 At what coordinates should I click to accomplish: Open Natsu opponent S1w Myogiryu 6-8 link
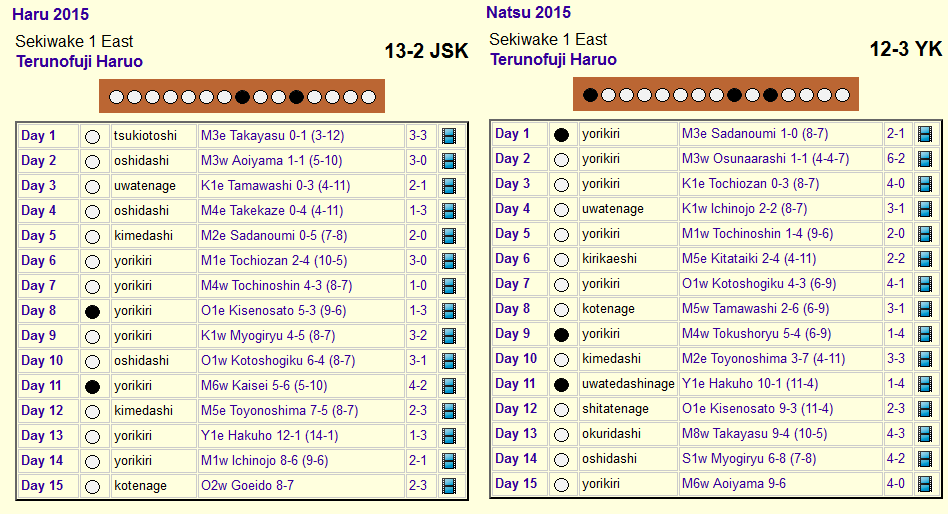749,459
